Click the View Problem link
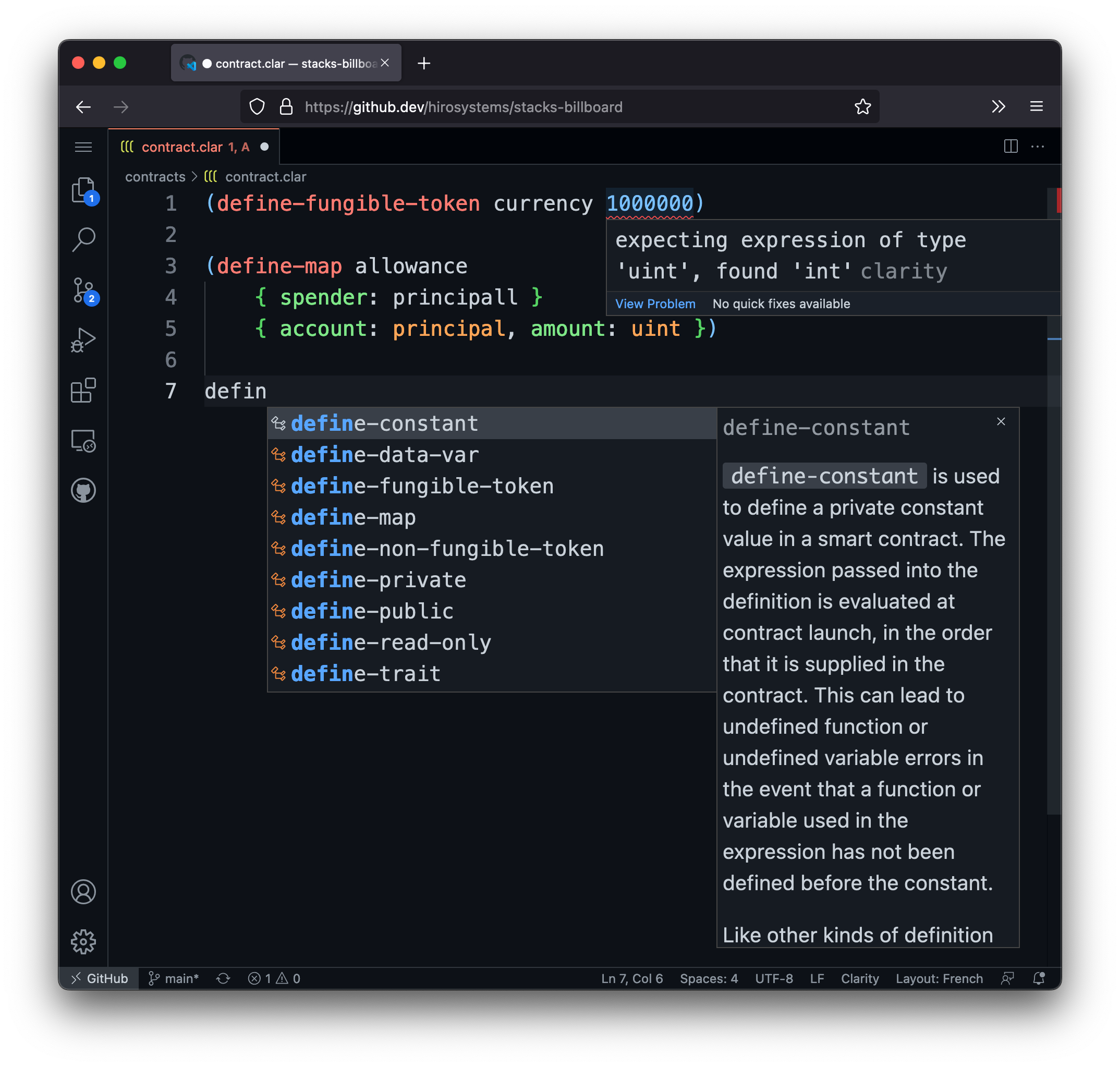The height and width of the screenshot is (1067, 1120). tap(655, 304)
